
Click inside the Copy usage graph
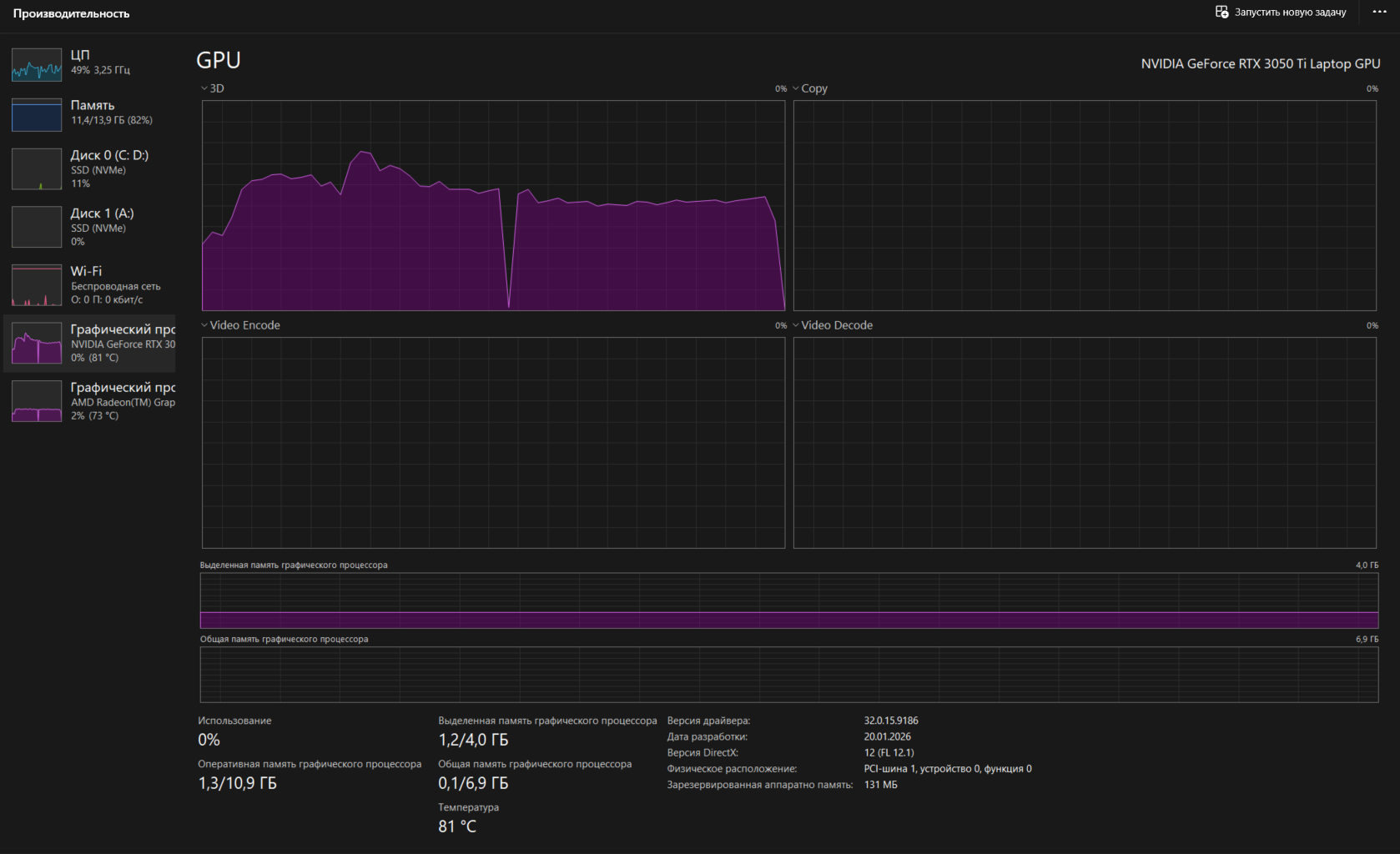coord(1085,205)
